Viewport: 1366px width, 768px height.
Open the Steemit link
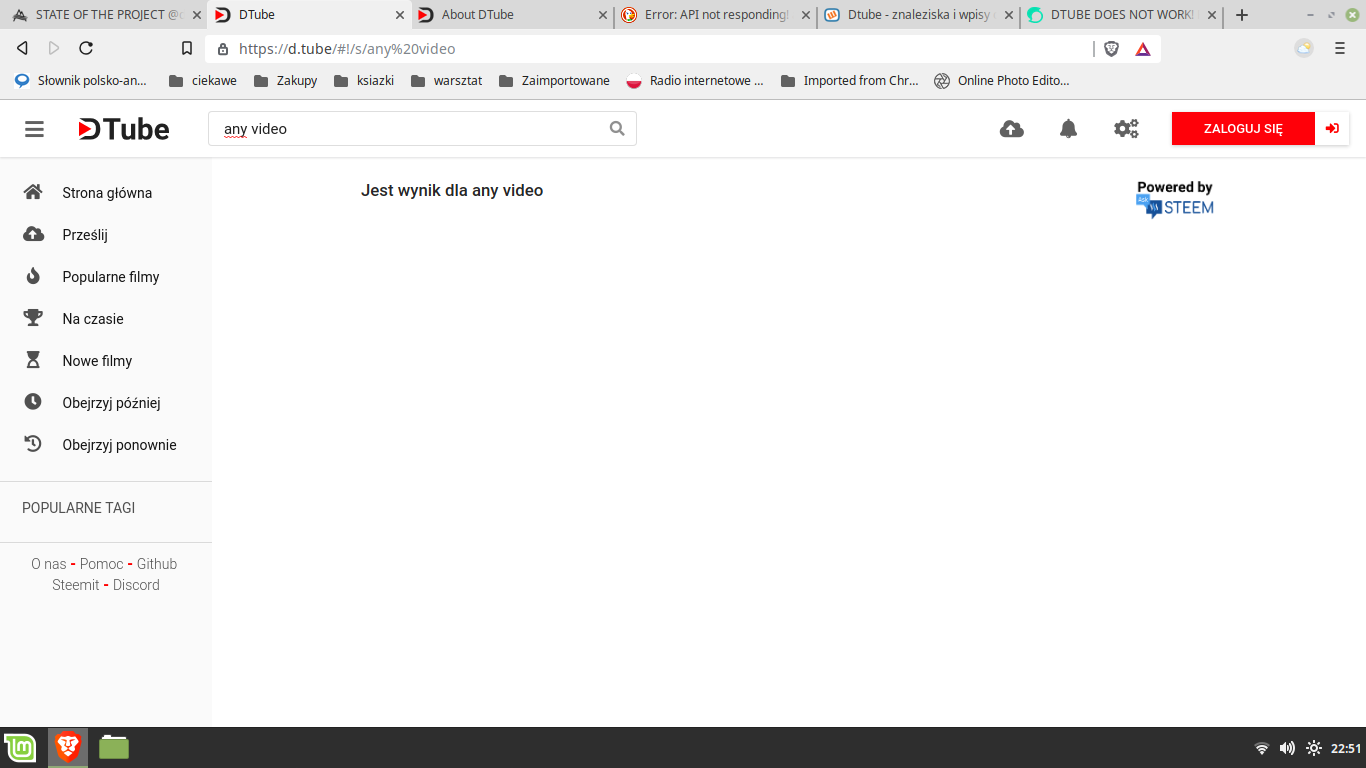pyautogui.click(x=76, y=585)
